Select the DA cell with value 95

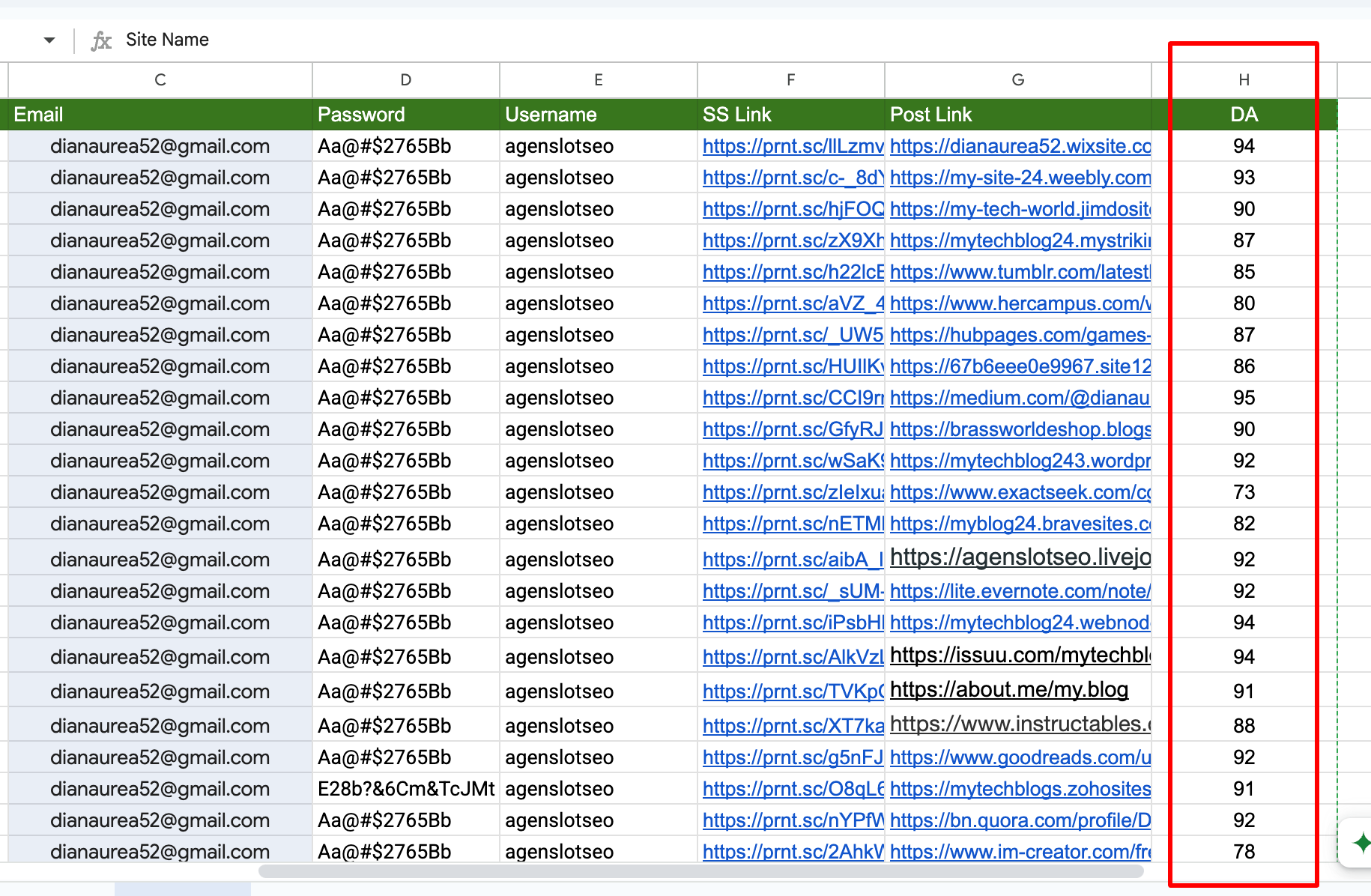(1244, 398)
